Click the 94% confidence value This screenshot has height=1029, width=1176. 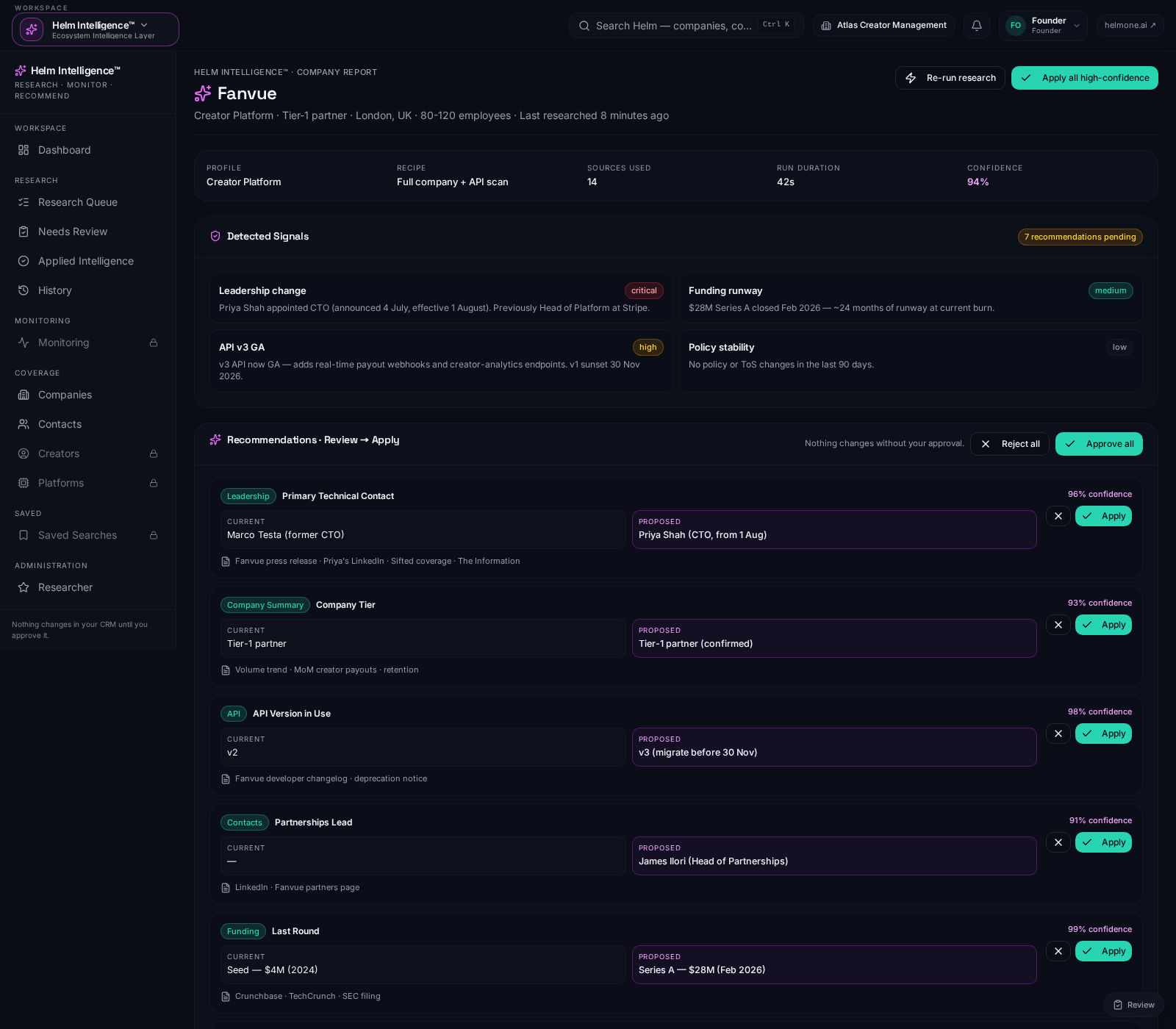(978, 182)
